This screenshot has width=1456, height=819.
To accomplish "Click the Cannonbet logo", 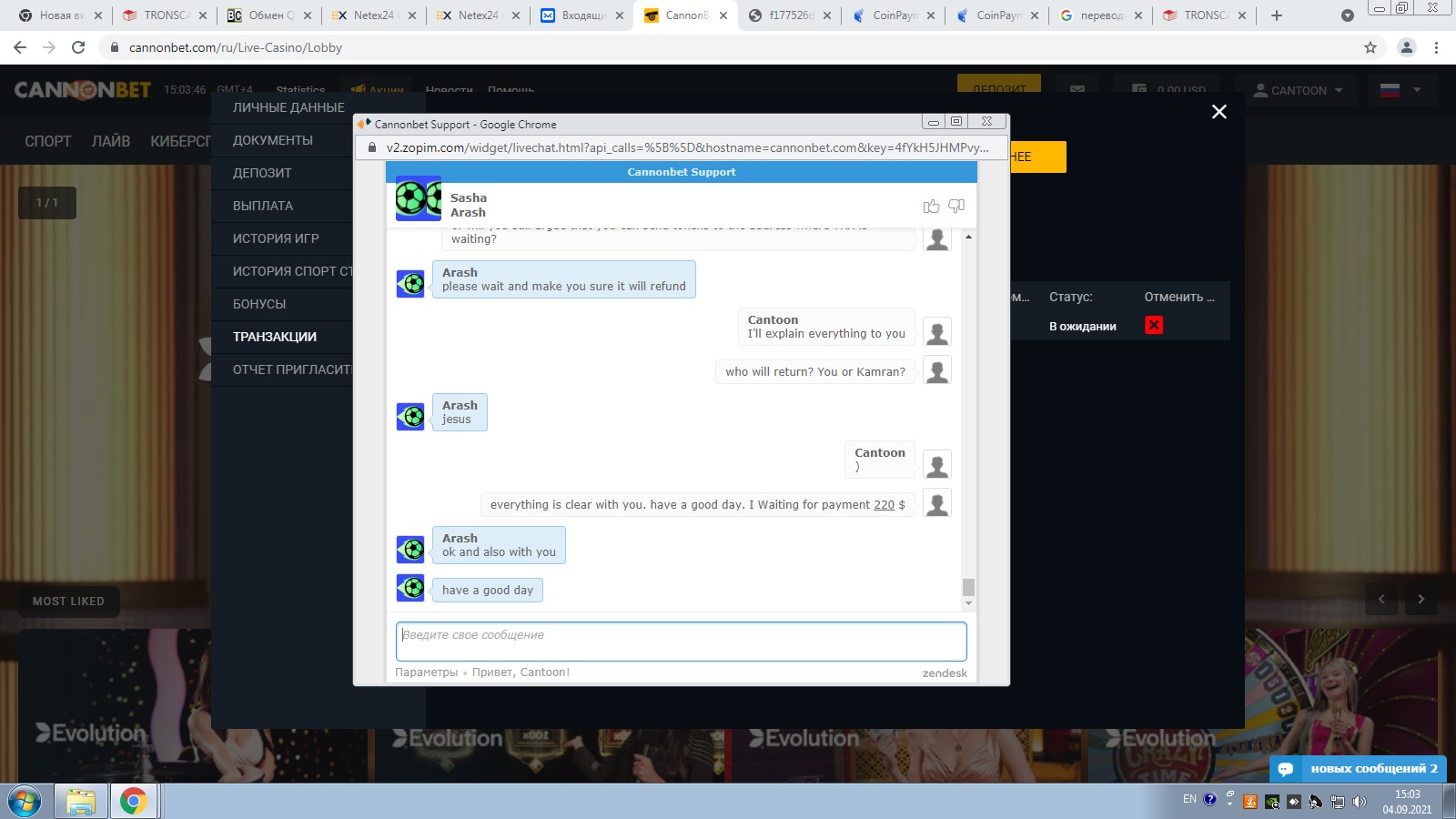I will pos(83,89).
